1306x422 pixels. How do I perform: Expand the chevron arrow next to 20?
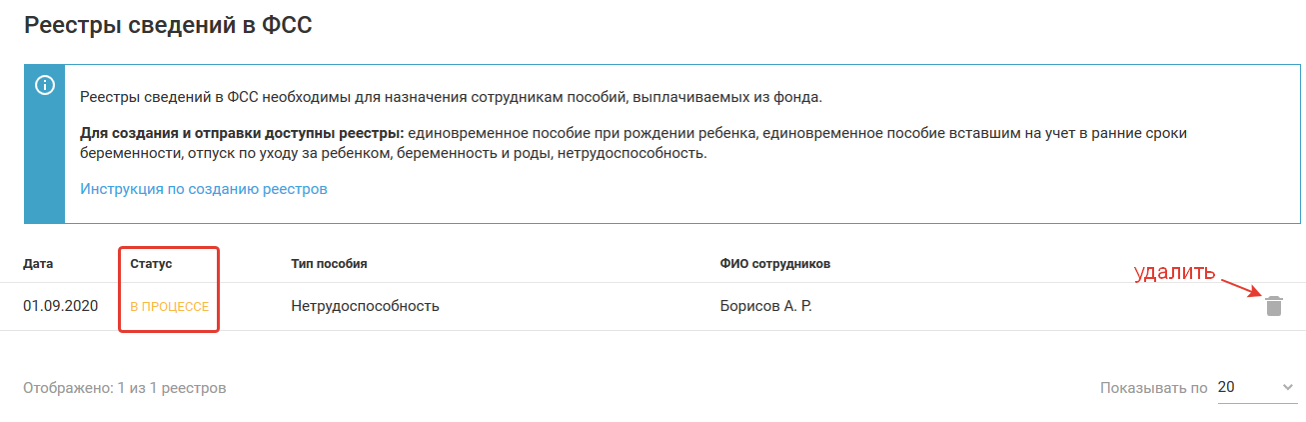point(1286,388)
